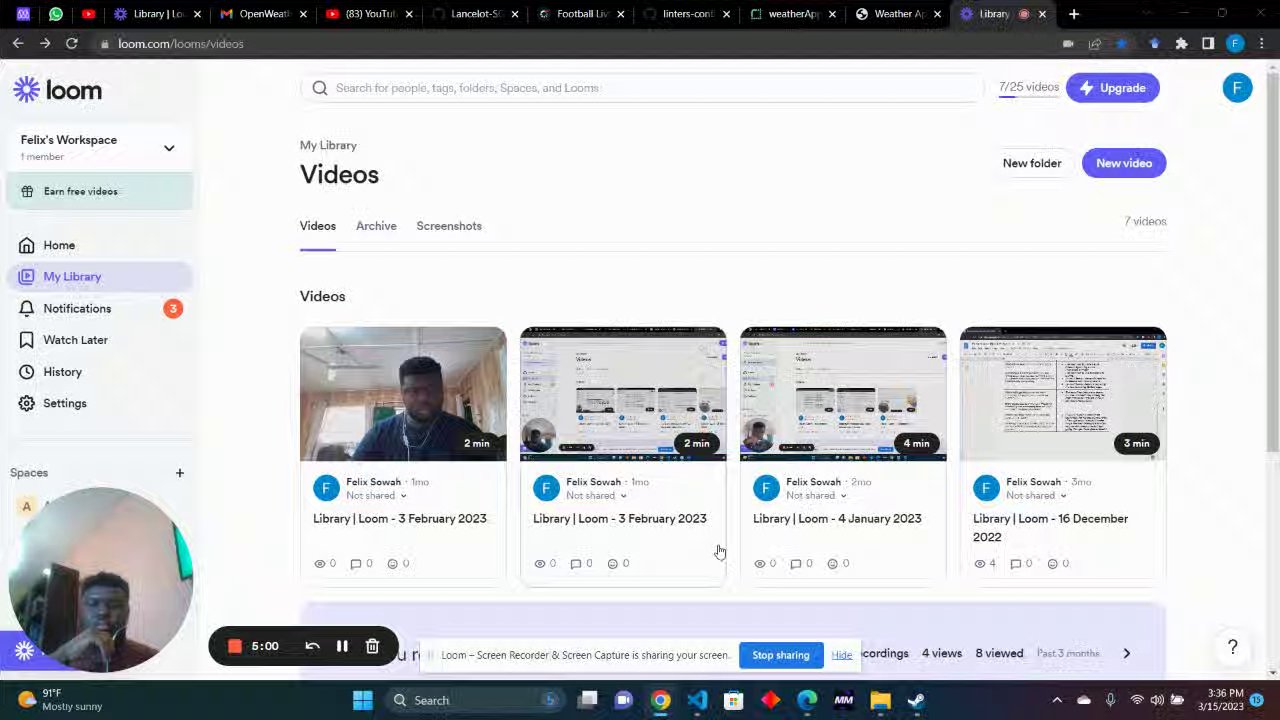
Task: Click Hide link in sharing bar
Action: click(842, 655)
